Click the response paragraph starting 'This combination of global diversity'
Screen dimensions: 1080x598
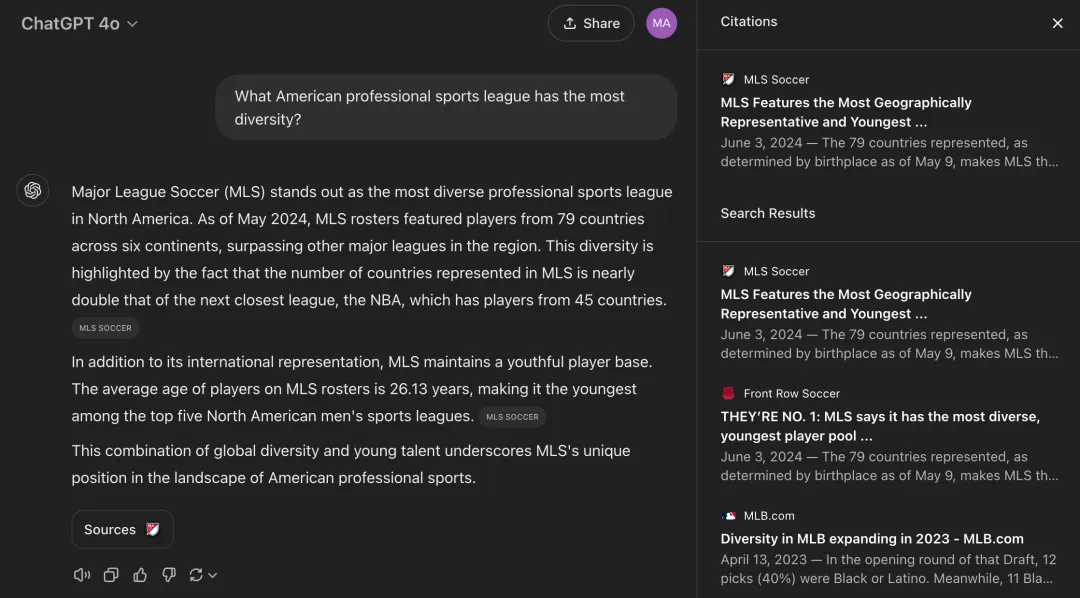point(351,464)
